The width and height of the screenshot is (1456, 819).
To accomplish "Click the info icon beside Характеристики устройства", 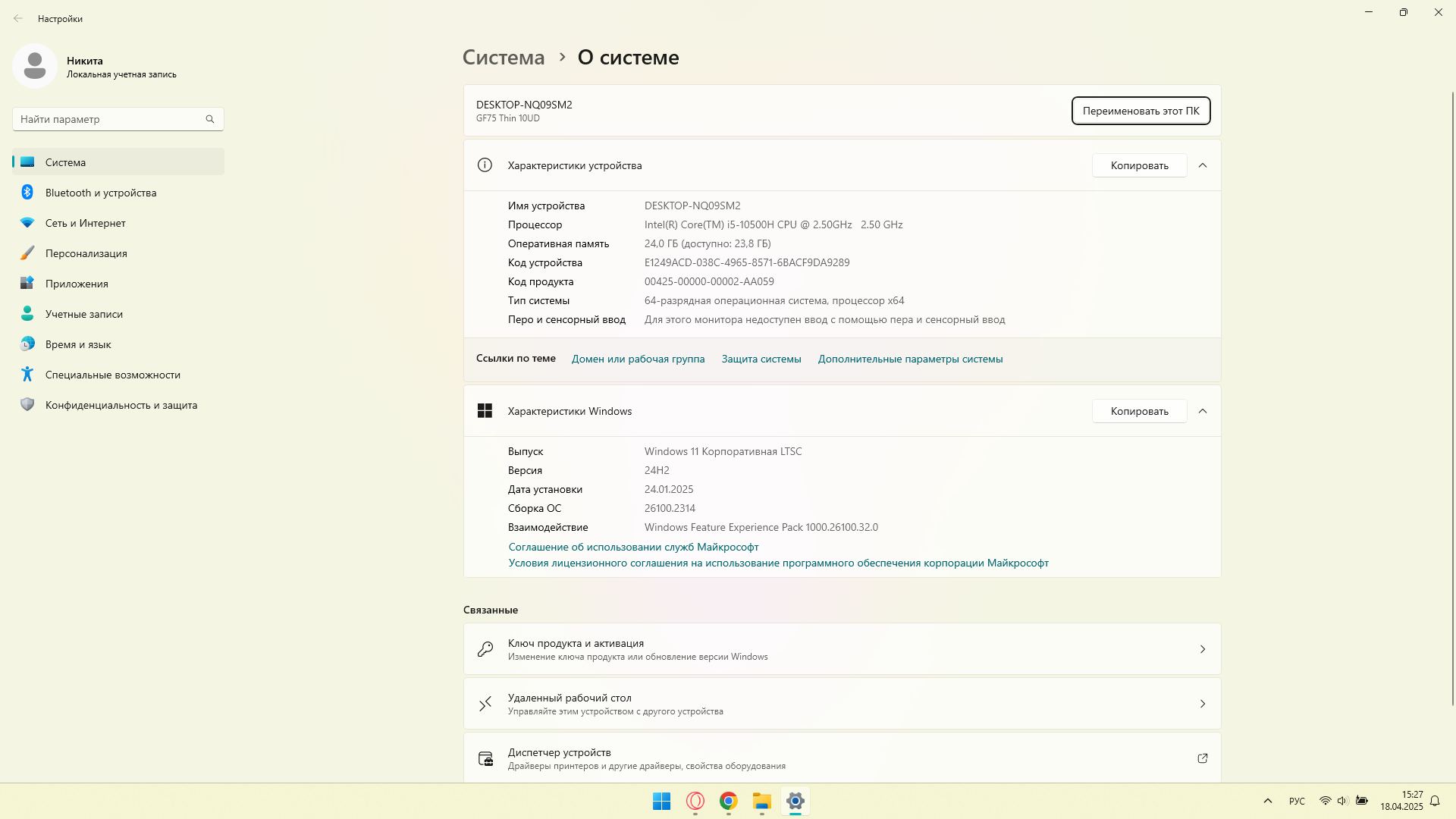I will coord(485,165).
